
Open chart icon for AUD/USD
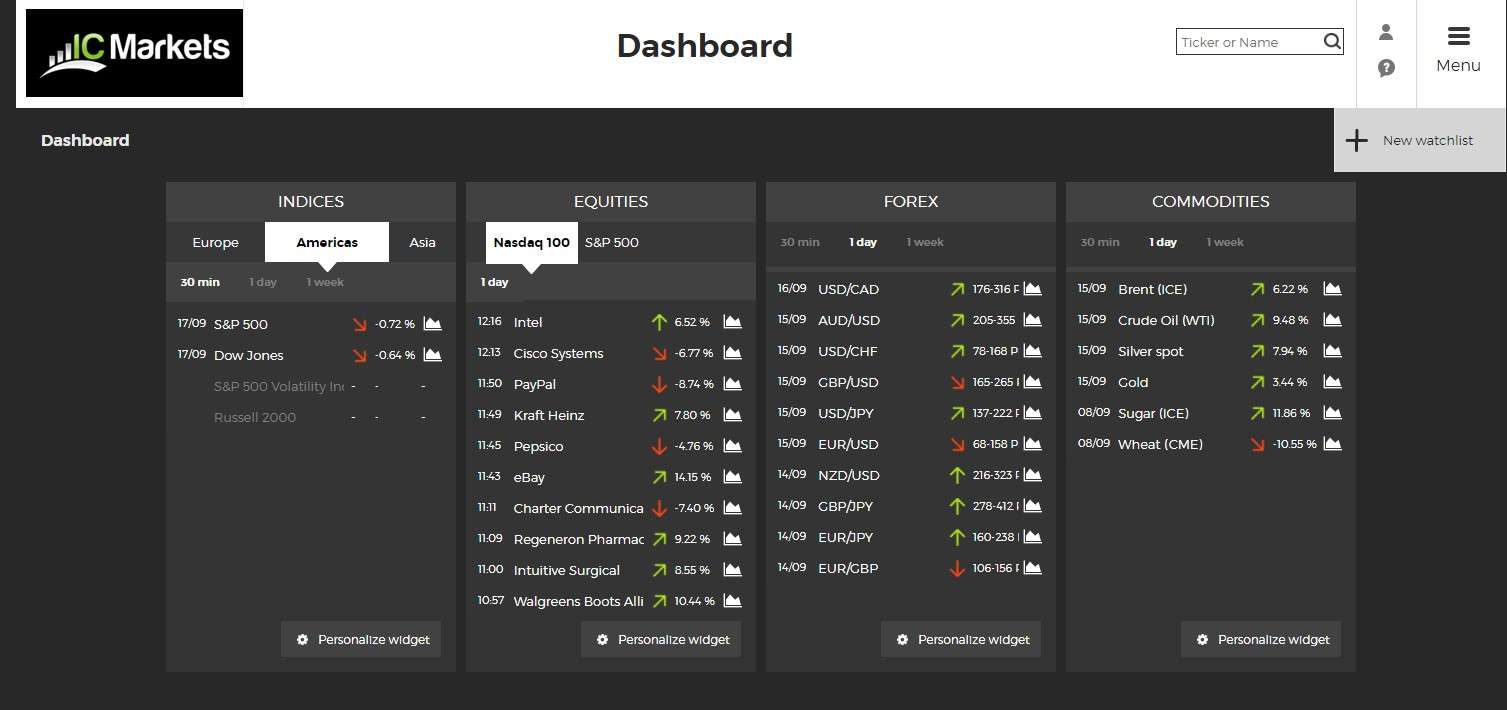tap(1032, 320)
